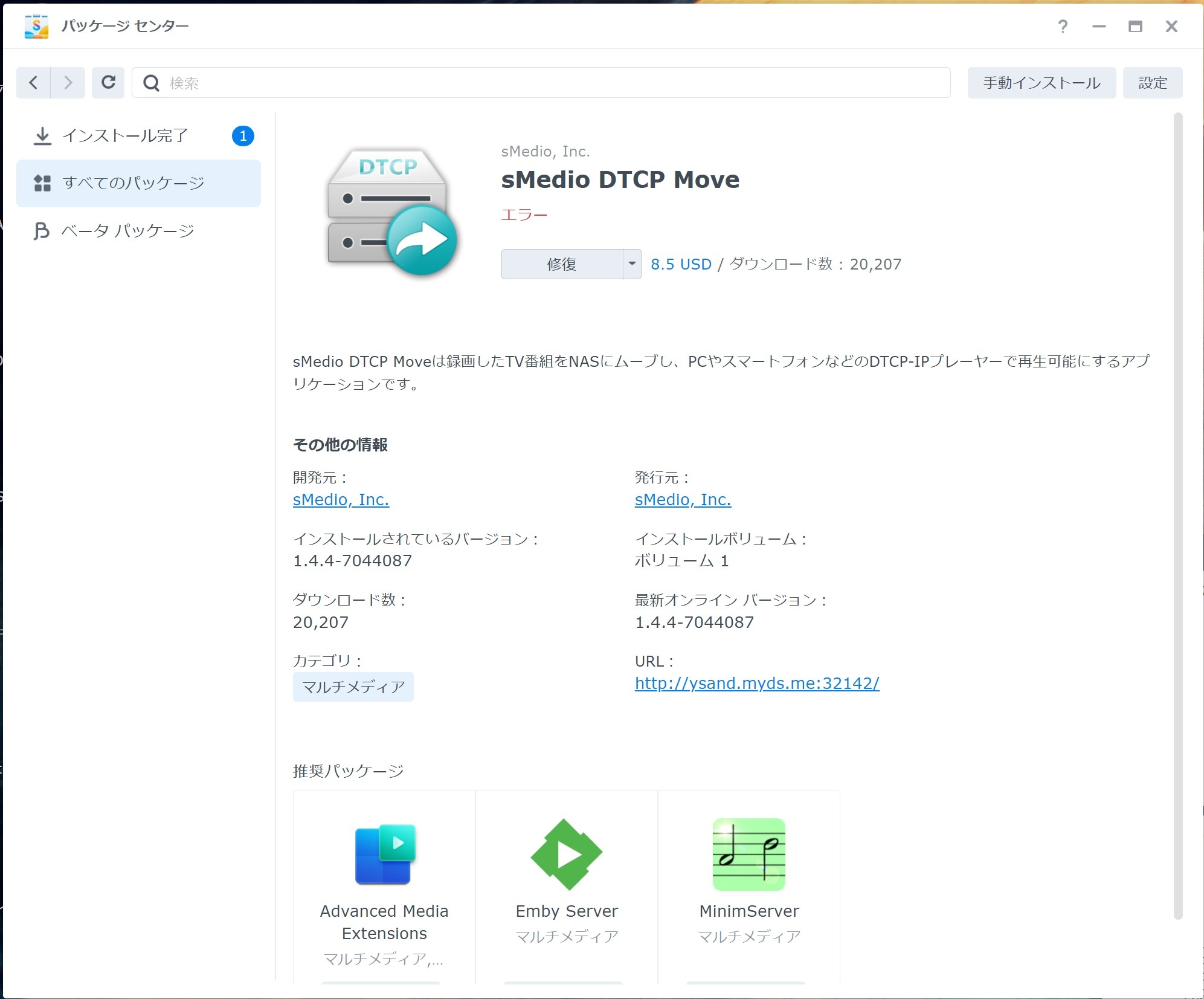
Task: Open Emby Server package icon
Action: coord(566,853)
